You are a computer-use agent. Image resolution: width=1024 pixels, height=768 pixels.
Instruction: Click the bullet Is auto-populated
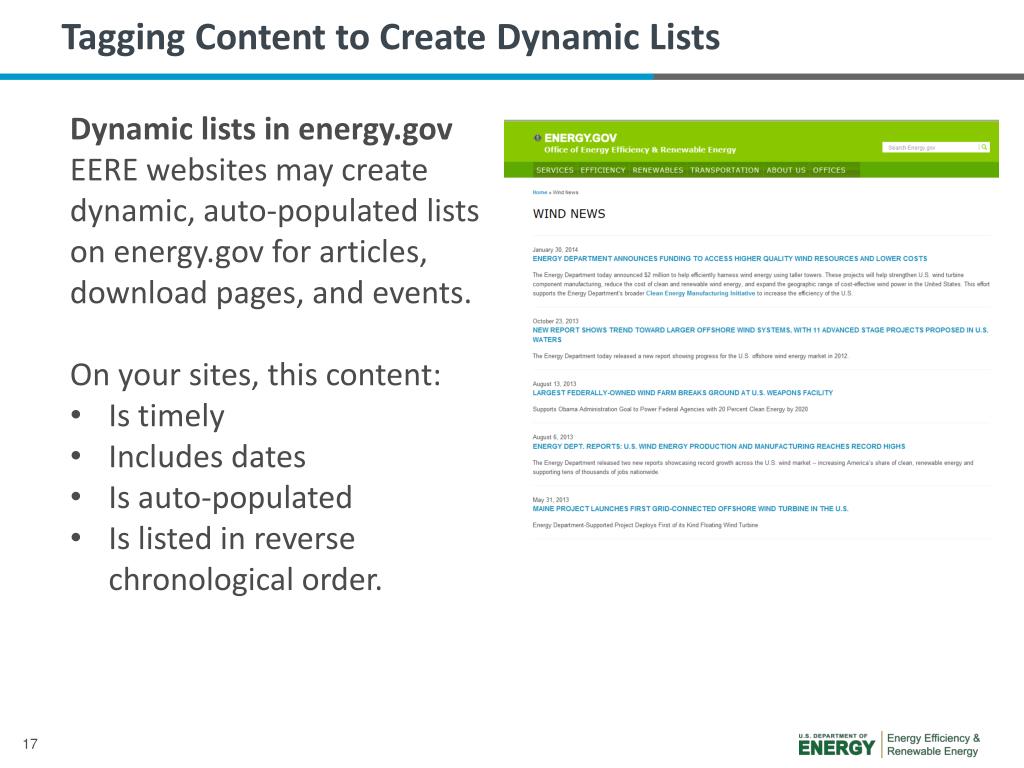click(x=230, y=498)
